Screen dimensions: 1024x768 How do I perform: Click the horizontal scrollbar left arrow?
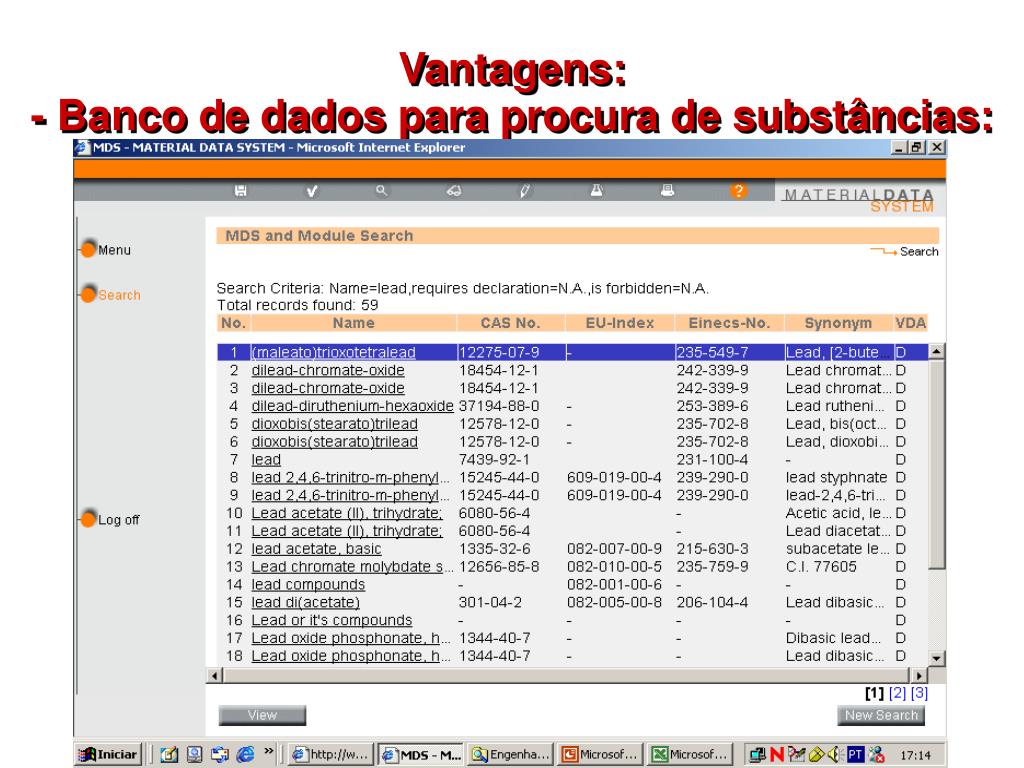pyautogui.click(x=214, y=675)
